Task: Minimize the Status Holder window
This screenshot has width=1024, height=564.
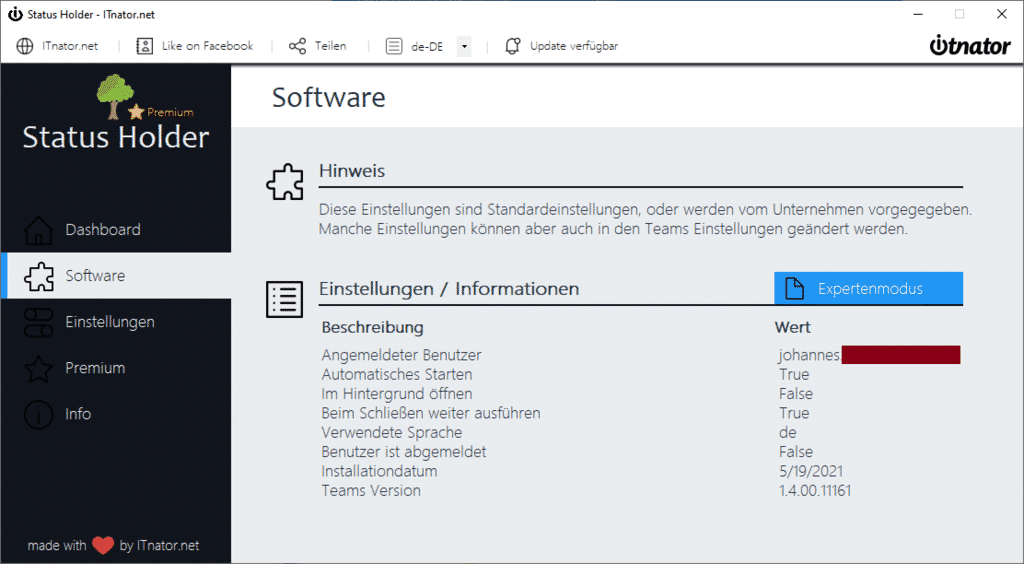Action: (x=918, y=14)
